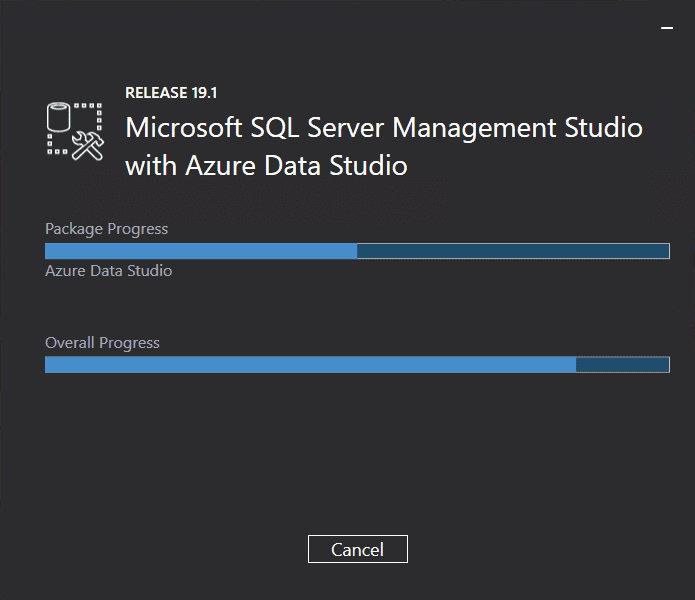Click the SQL Server Management Studio logo

coord(75,131)
